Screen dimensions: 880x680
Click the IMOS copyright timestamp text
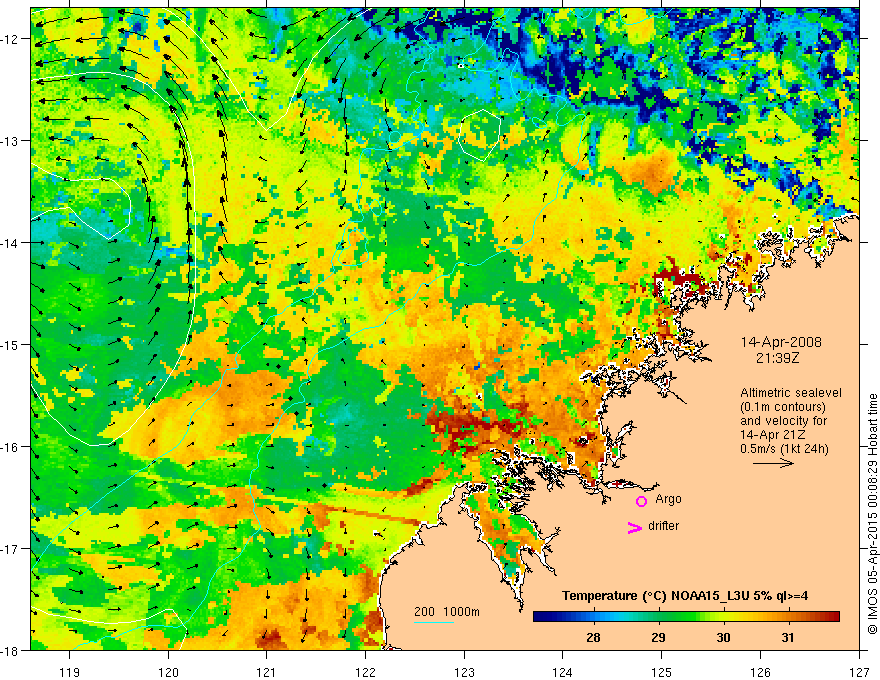coord(872,514)
